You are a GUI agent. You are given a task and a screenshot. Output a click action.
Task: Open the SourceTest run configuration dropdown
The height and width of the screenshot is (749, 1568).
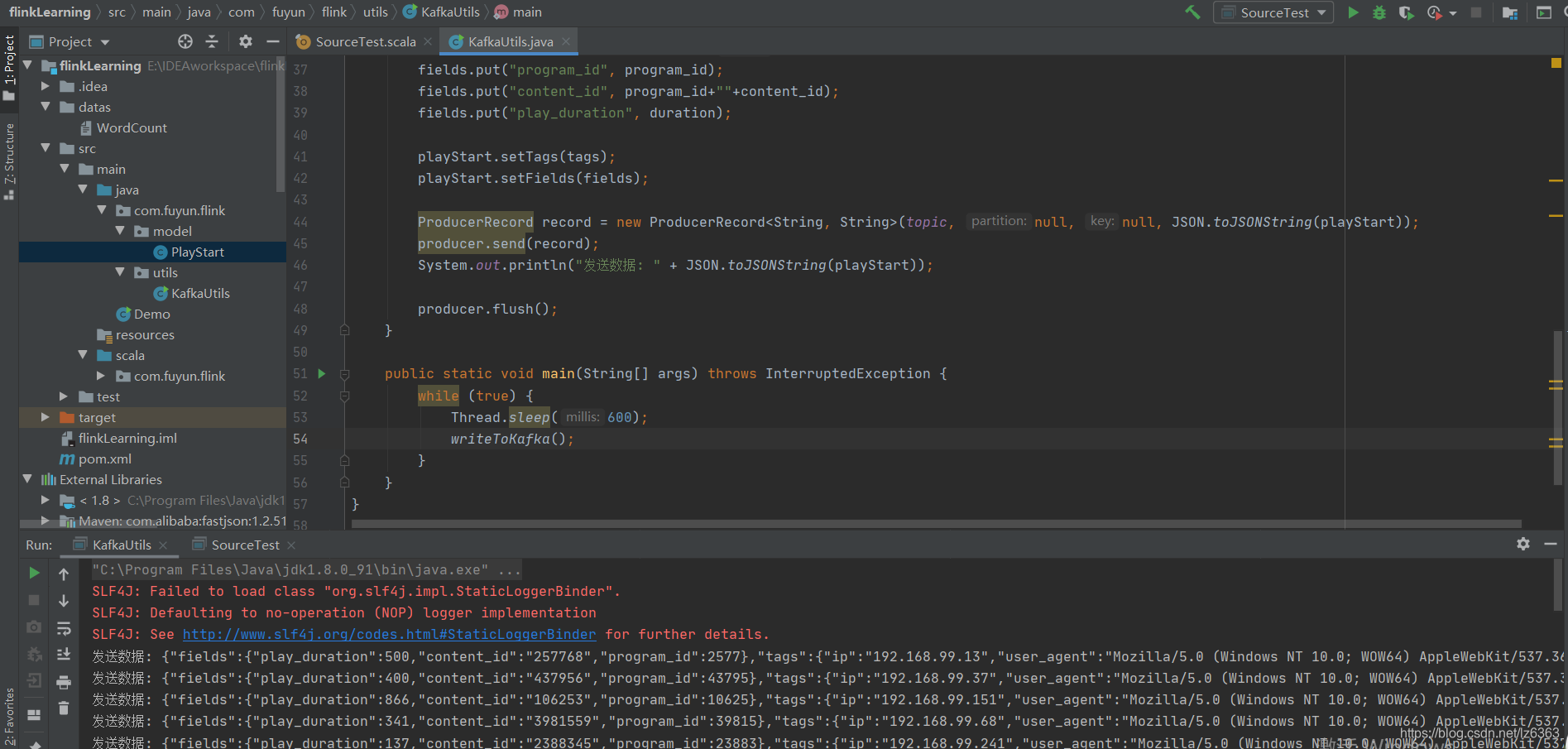pos(1273,12)
